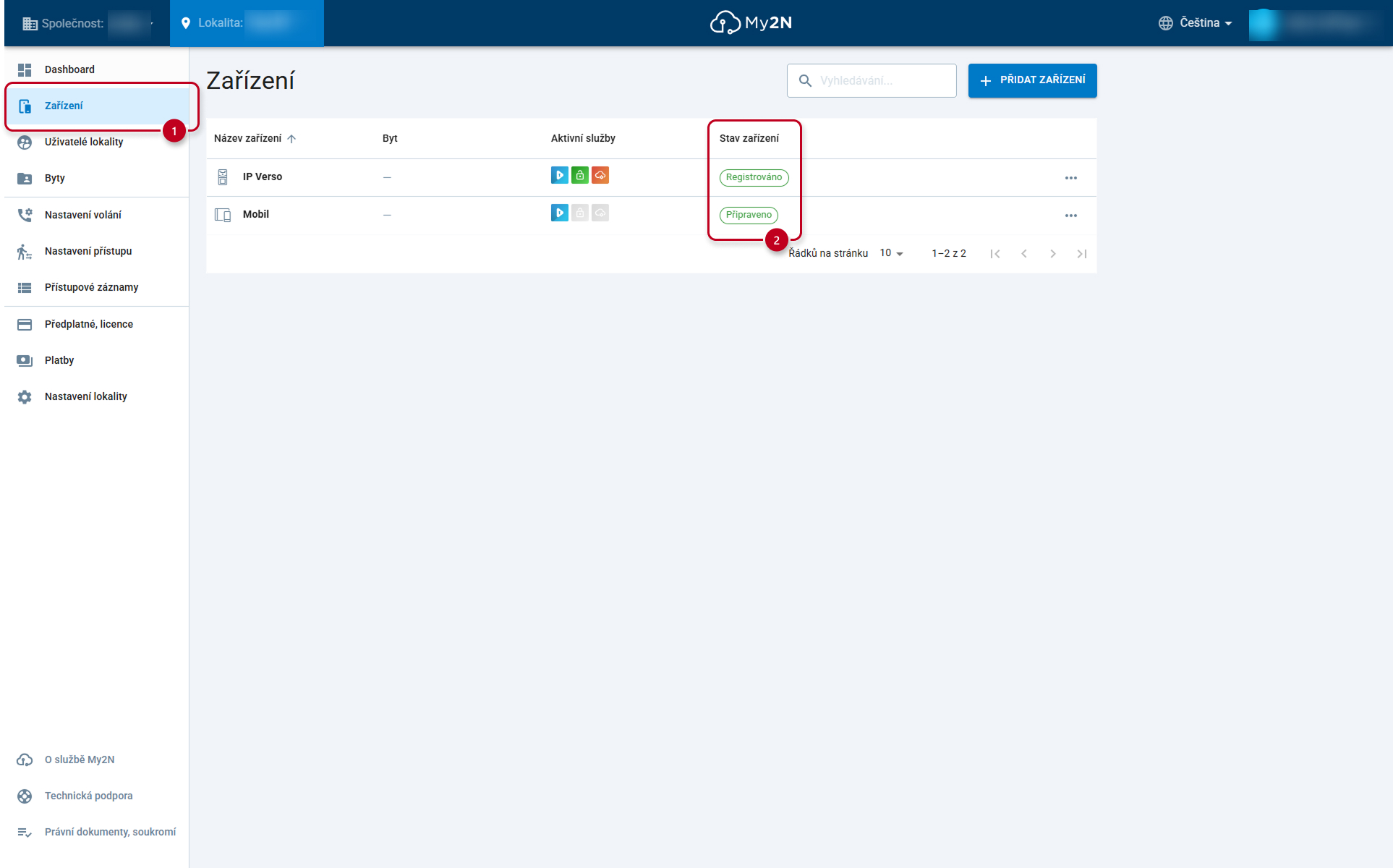Click the greyed-out lock icon in Mobil row
The width and height of the screenshot is (1393, 868).
coord(579,213)
